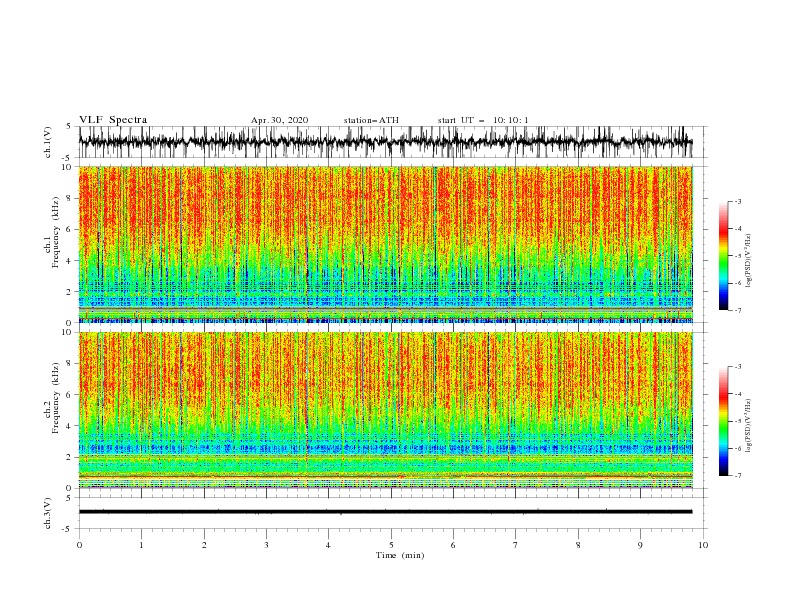The image size is (792, 612).
Task: Click the lower colorbar label 'log(PSD)(V²/Hz)'
Action: tap(748, 425)
